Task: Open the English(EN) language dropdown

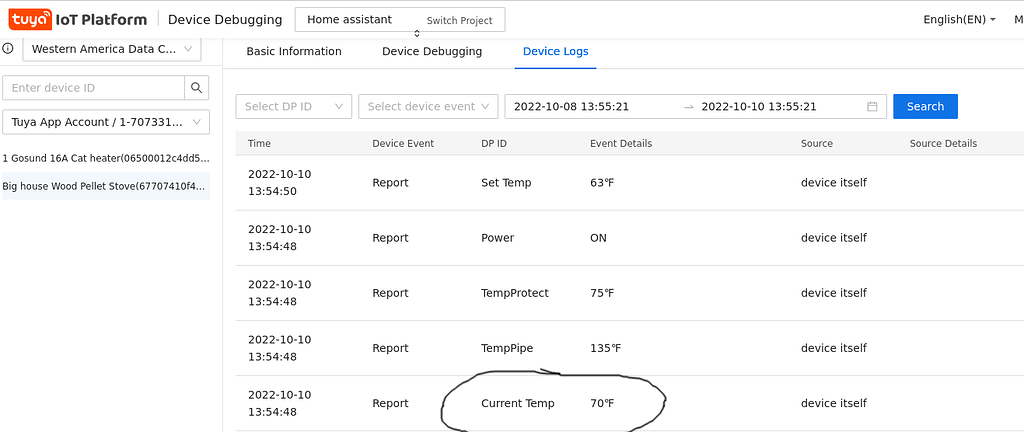Action: (959, 20)
